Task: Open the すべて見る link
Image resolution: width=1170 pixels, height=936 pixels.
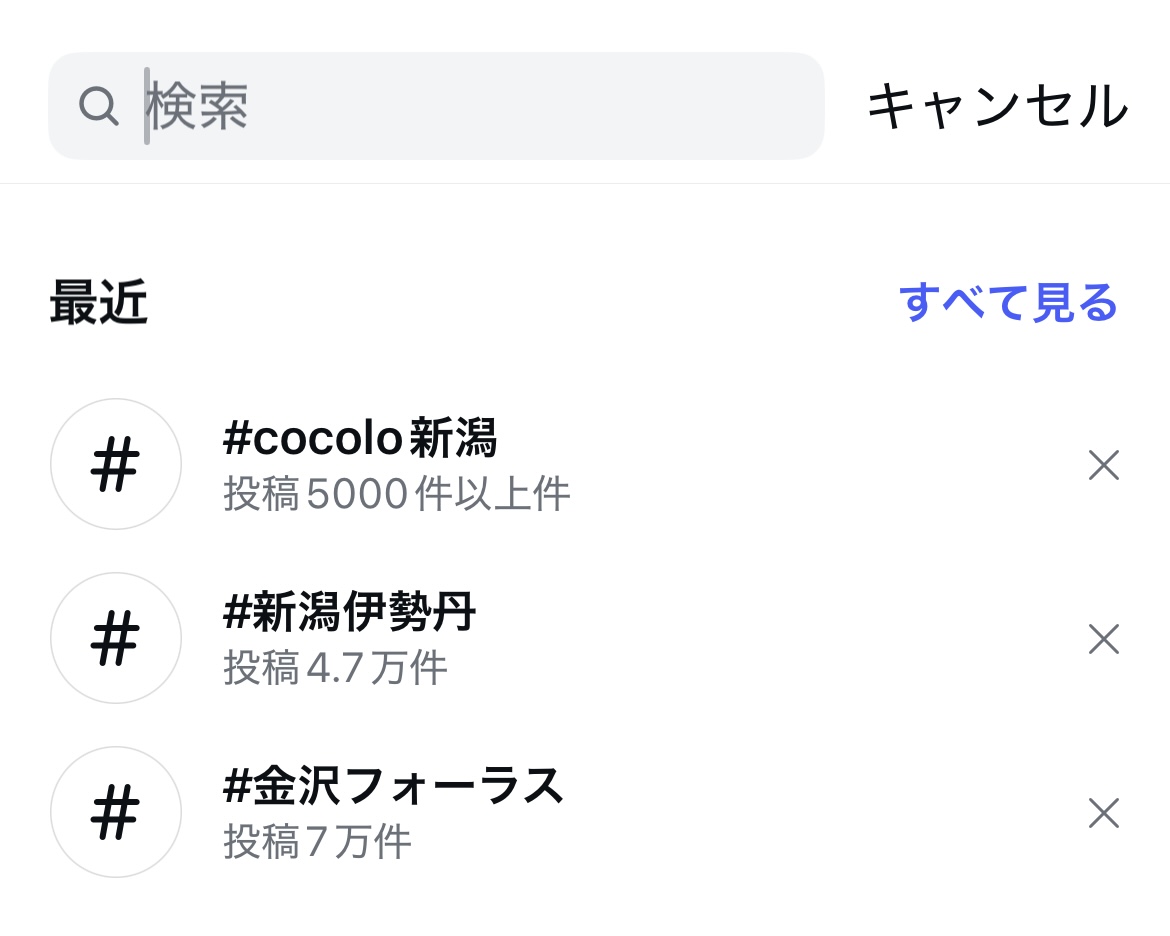Action: [x=1008, y=303]
